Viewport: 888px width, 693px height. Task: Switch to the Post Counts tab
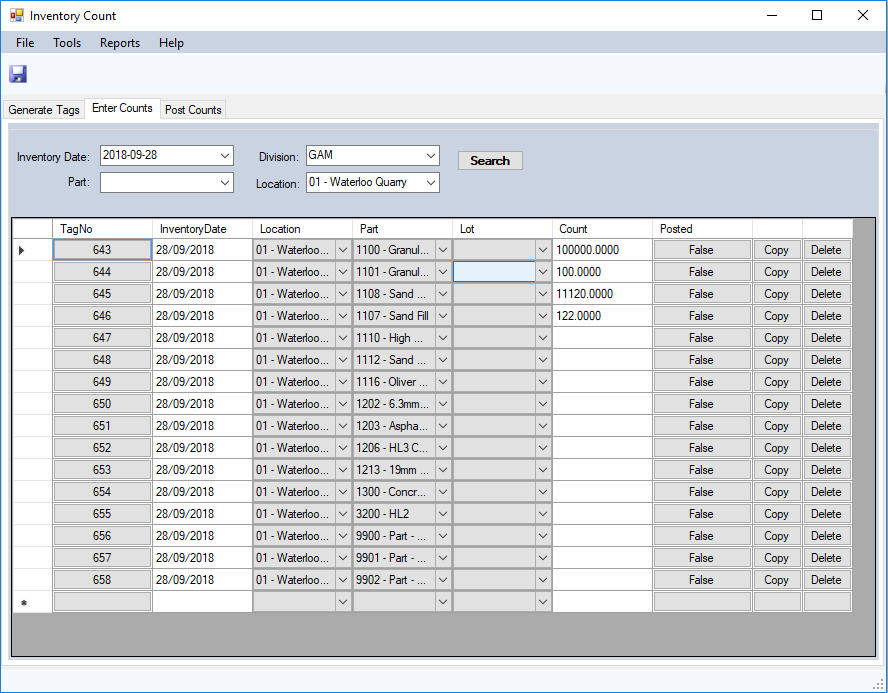coord(193,110)
